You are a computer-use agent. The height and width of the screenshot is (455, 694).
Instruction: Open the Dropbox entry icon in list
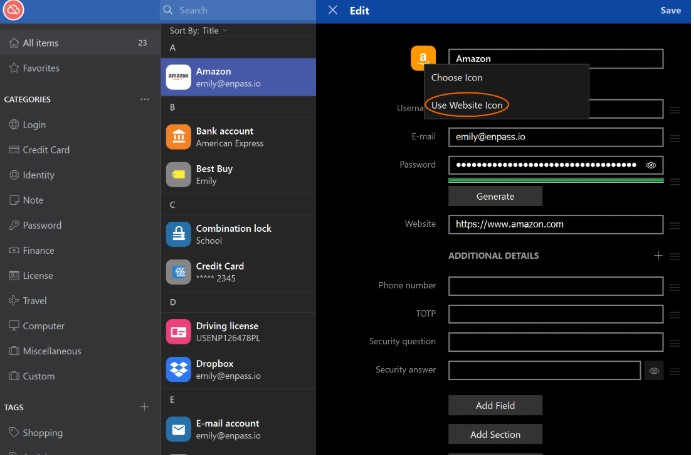click(178, 370)
